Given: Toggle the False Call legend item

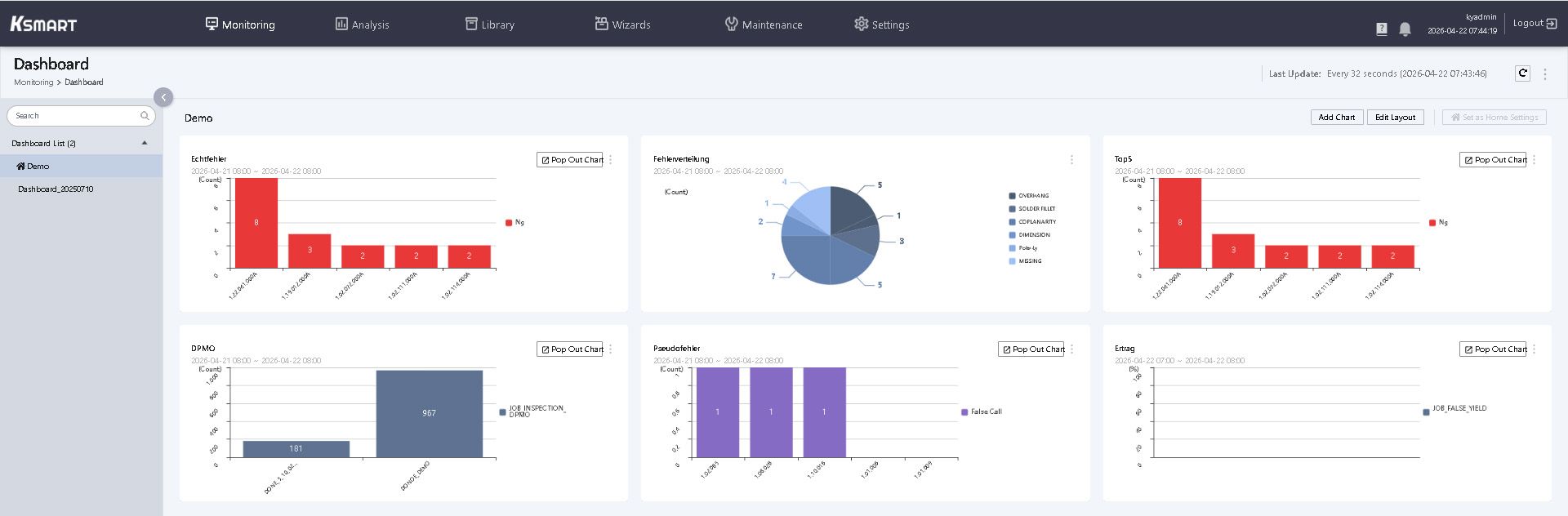Looking at the screenshot, I should point(982,411).
